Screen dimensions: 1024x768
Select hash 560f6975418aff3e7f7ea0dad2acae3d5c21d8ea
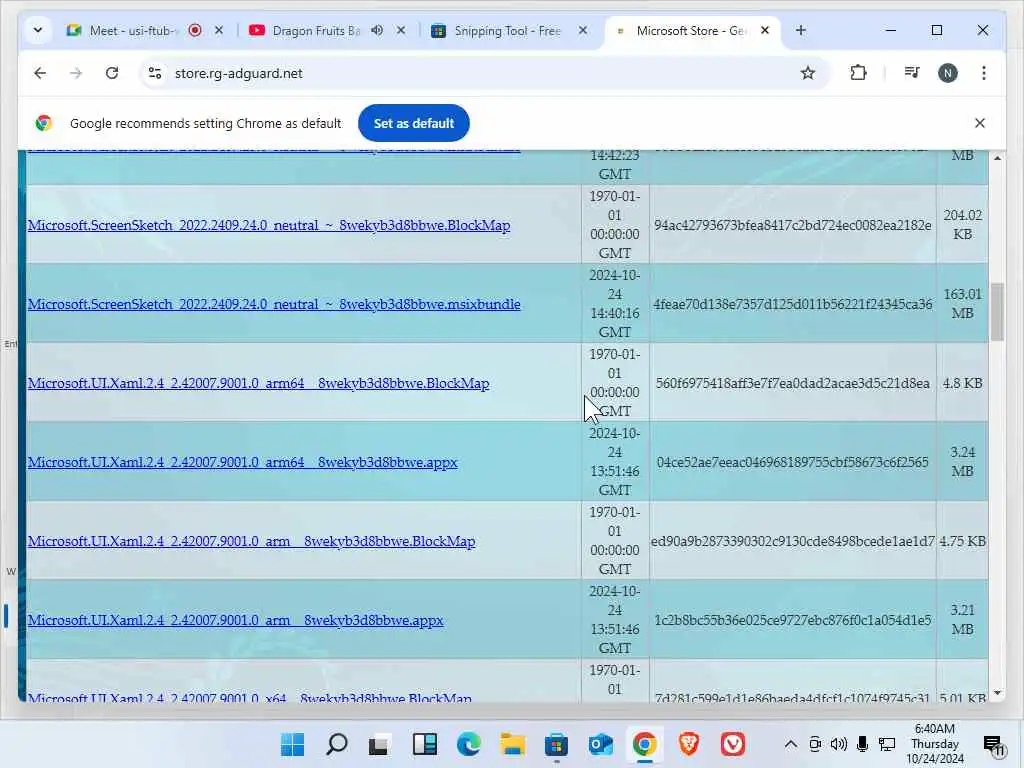click(x=793, y=383)
